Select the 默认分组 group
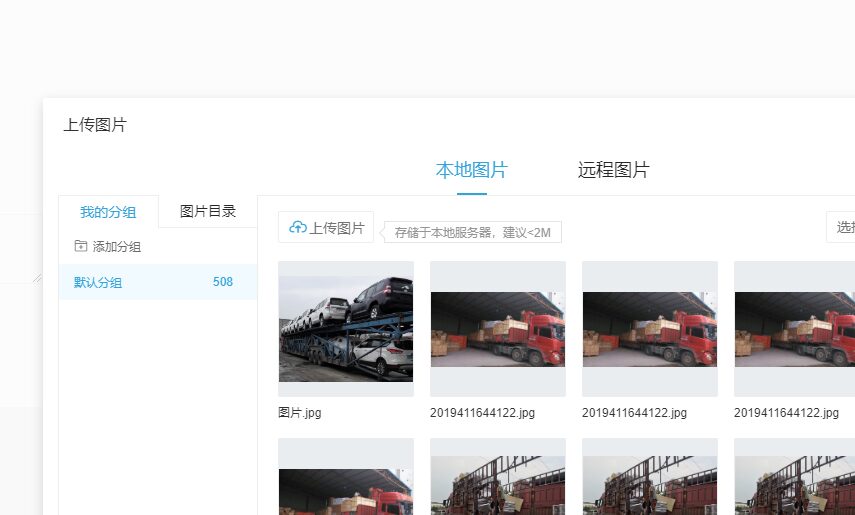This screenshot has width=855, height=515. [158, 282]
